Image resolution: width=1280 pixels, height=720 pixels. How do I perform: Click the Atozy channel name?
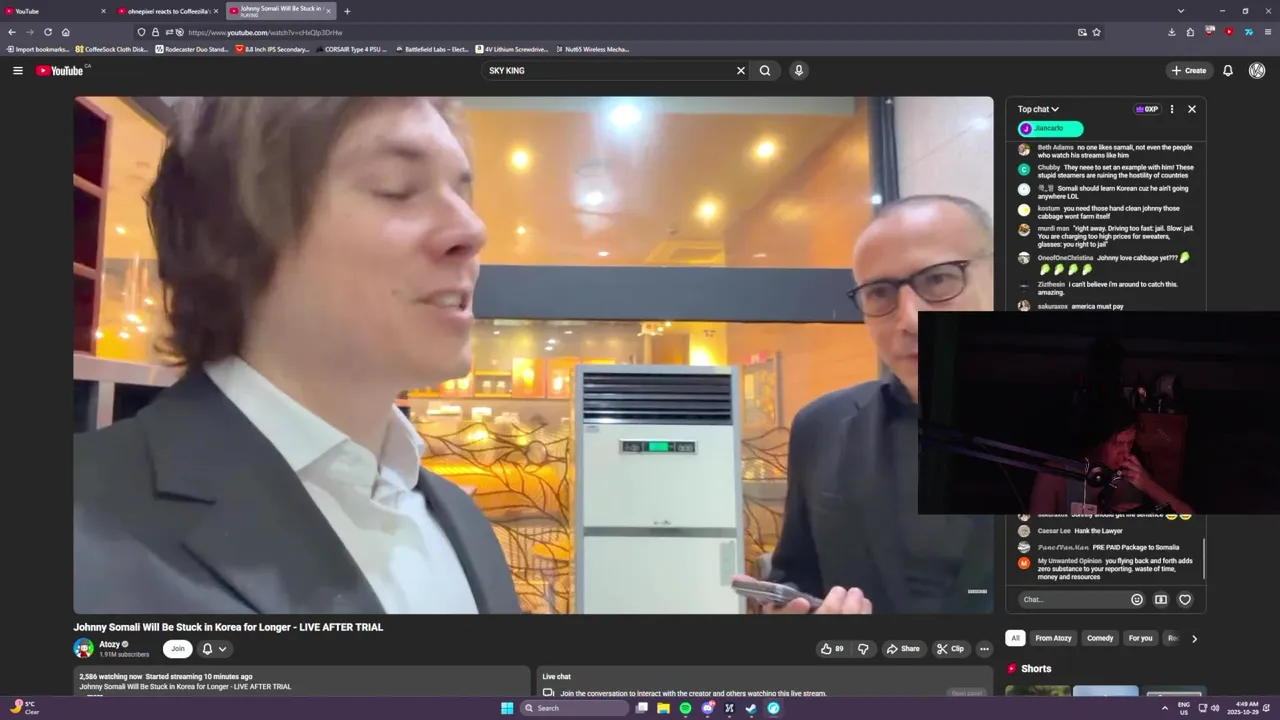point(109,644)
